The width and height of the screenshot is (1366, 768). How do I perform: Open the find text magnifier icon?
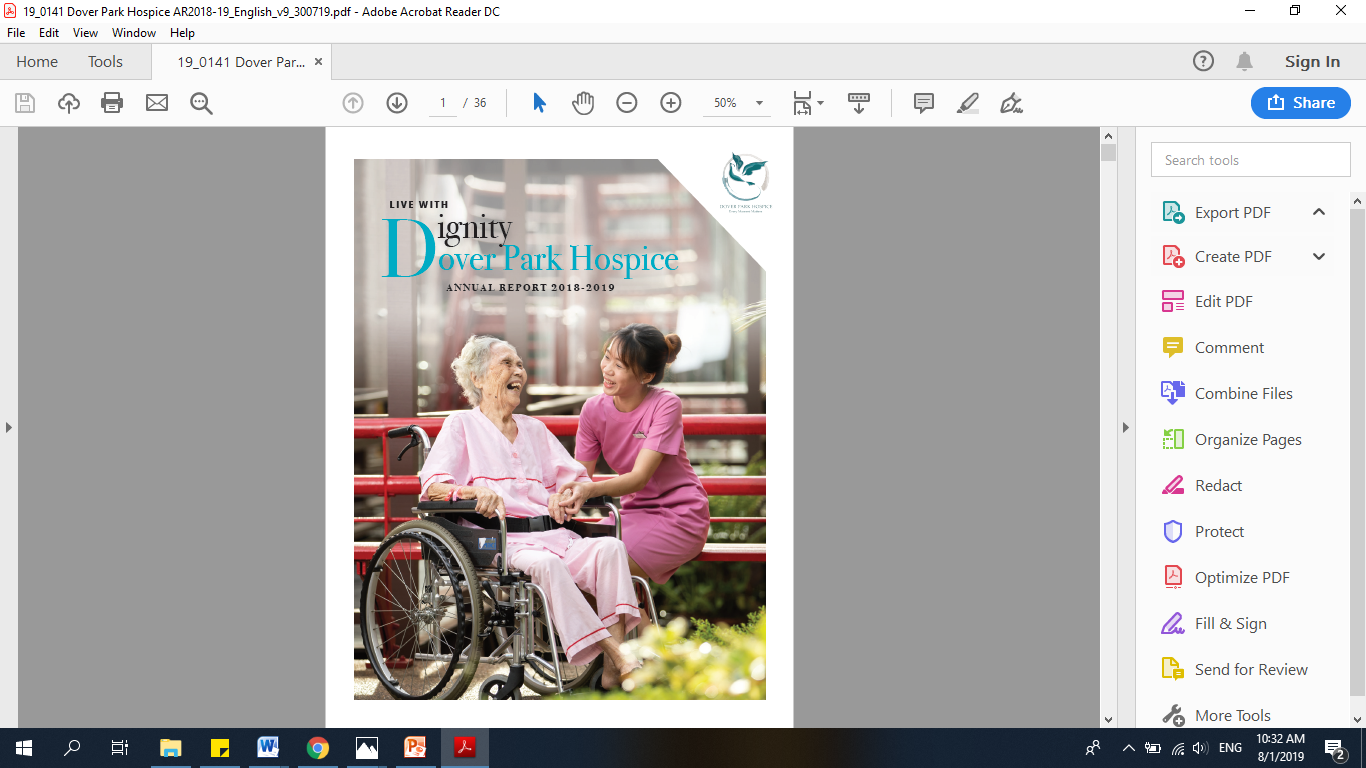(x=201, y=103)
